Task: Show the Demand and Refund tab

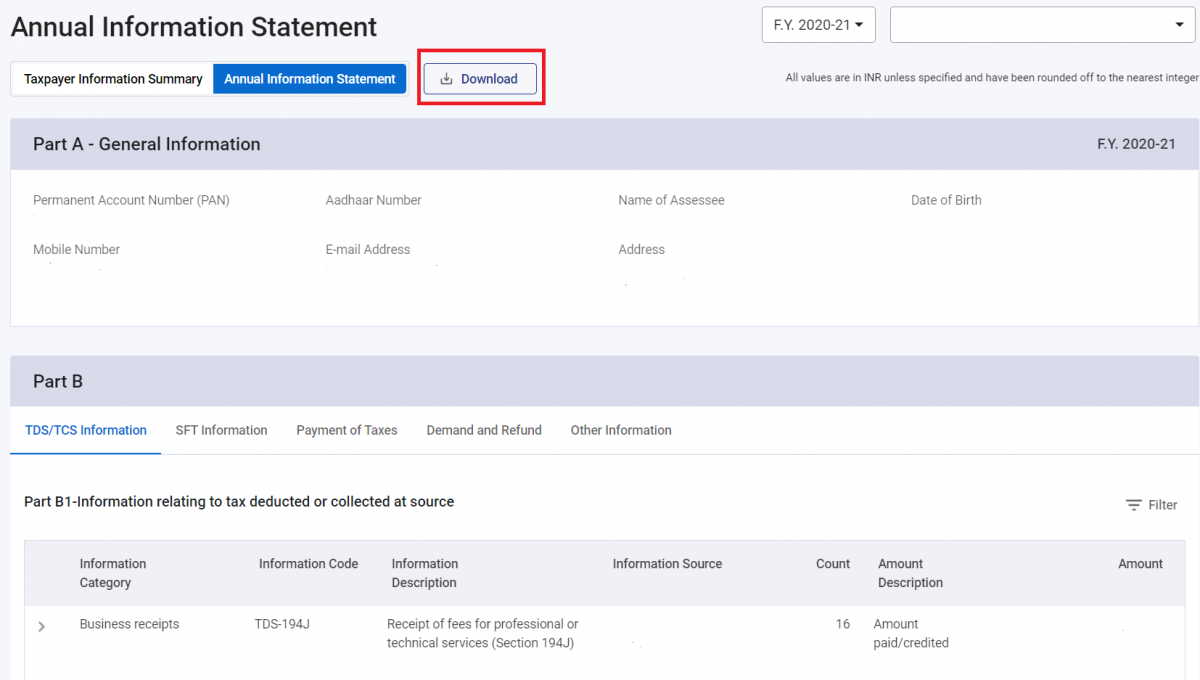Action: click(484, 430)
